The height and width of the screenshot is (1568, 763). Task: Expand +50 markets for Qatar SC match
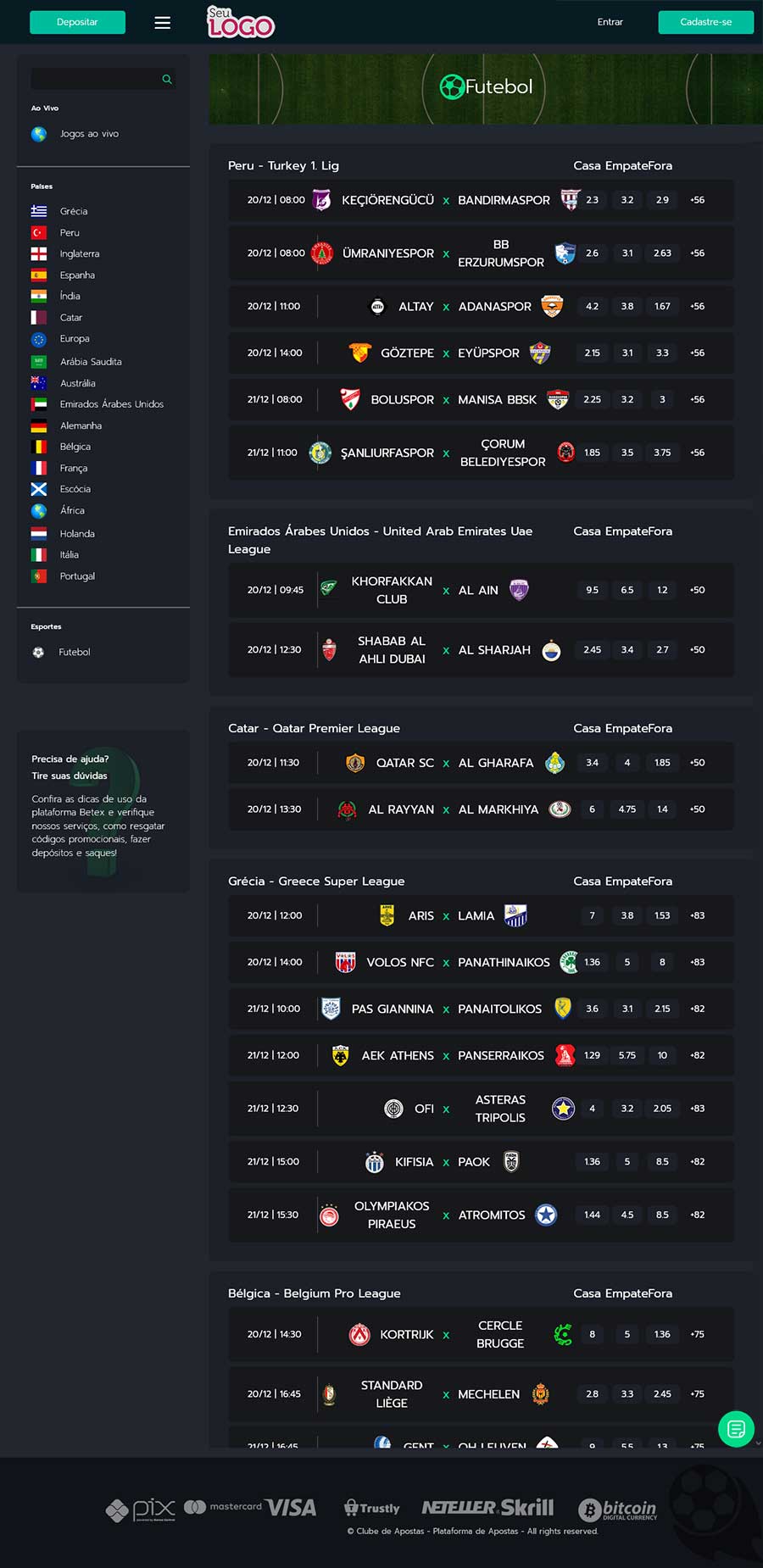point(697,763)
